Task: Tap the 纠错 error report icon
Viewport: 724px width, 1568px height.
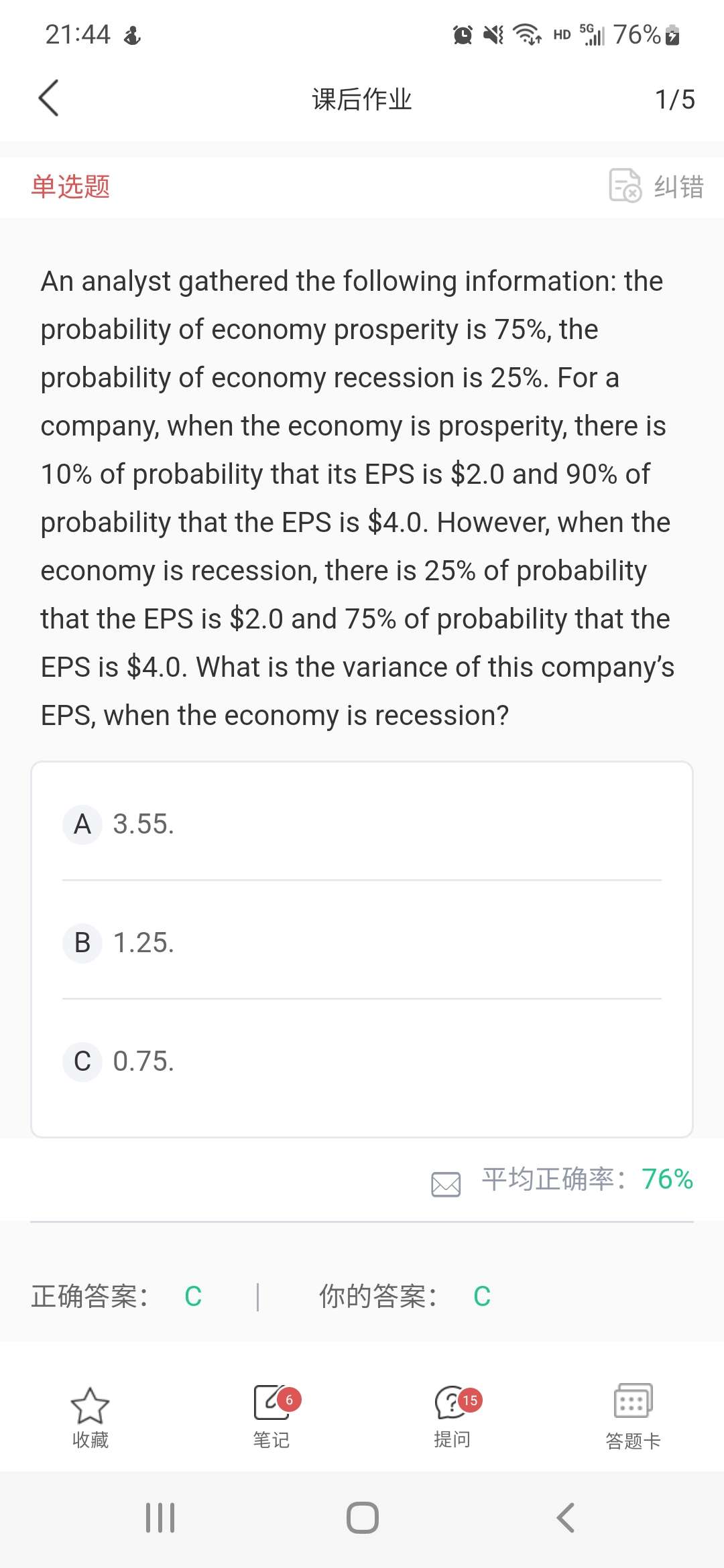Action: click(625, 186)
